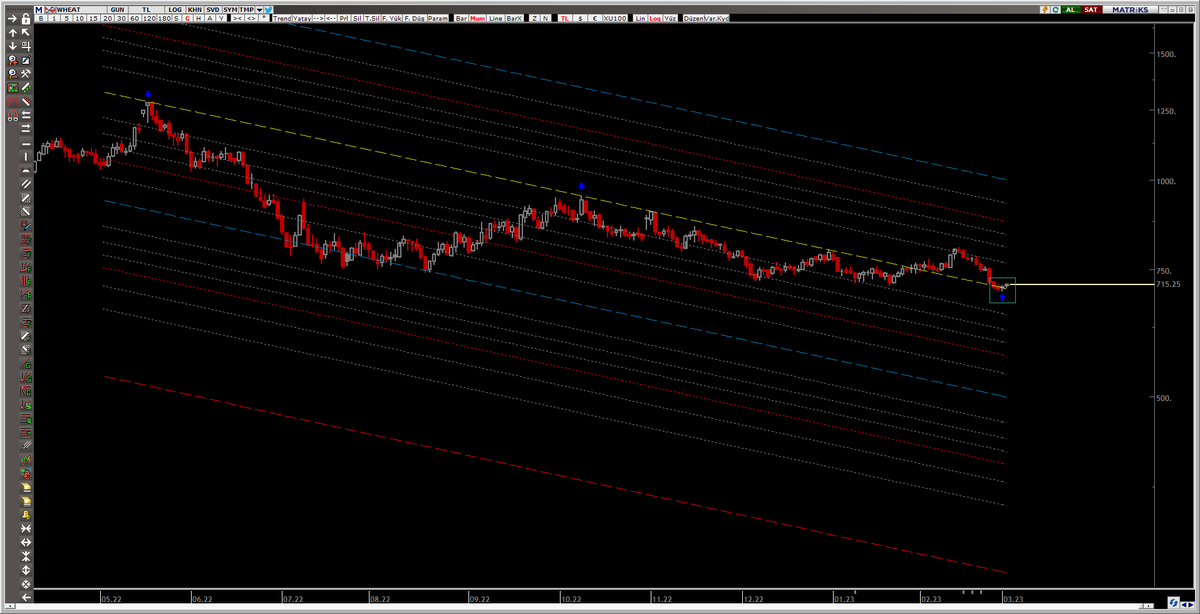The height and width of the screenshot is (614, 1200).
Task: Click the F. Yük button
Action: coord(392,19)
